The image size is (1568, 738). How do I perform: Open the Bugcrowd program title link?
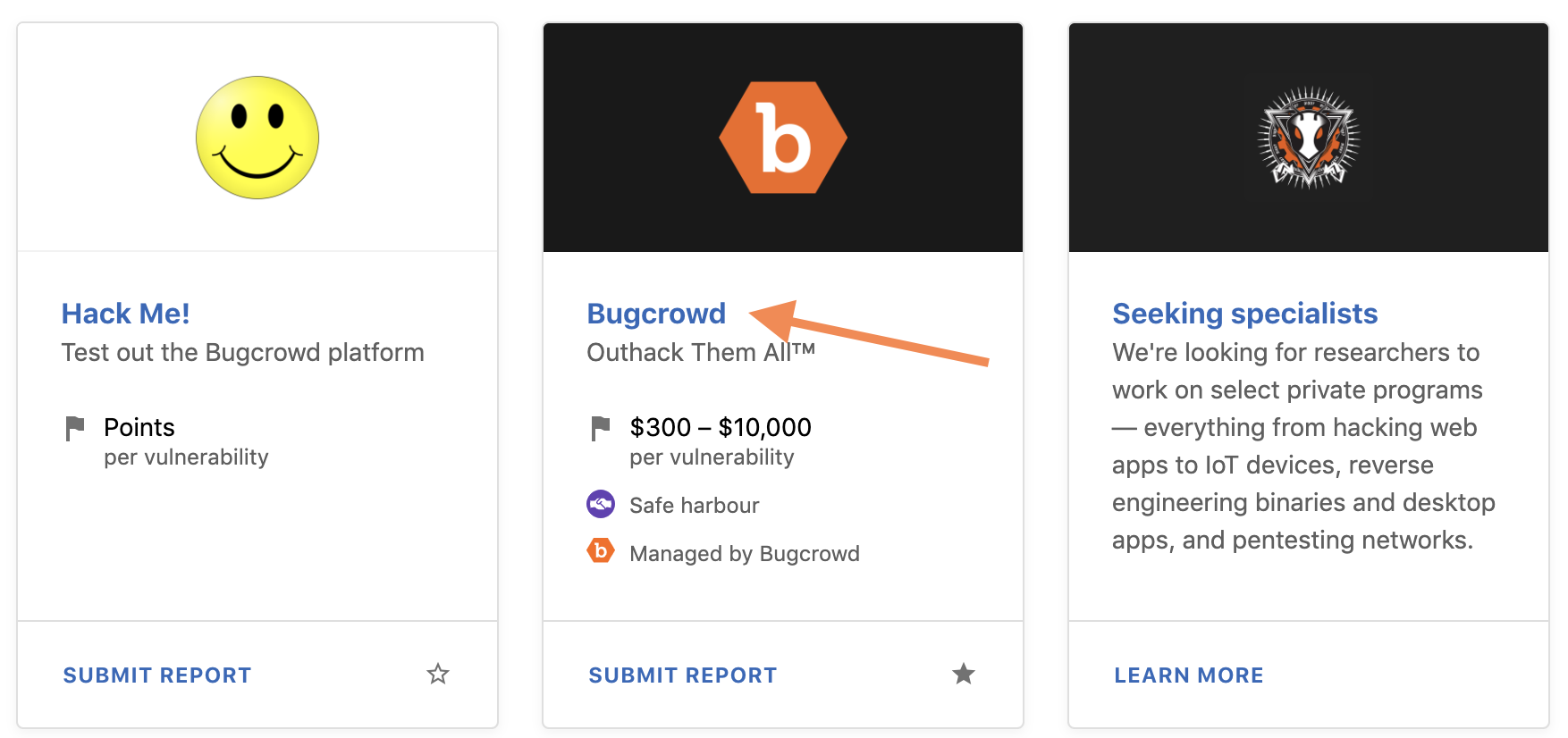[656, 314]
